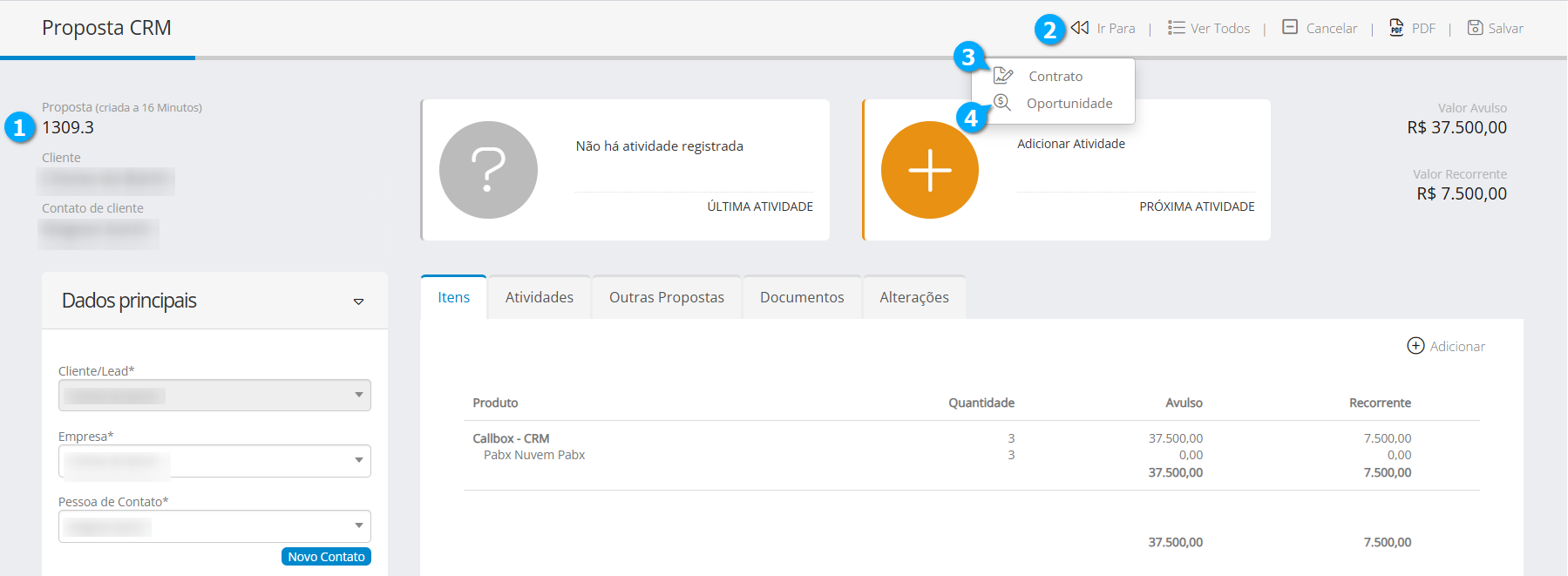Open the Outras Propostas tab

pyautogui.click(x=666, y=297)
